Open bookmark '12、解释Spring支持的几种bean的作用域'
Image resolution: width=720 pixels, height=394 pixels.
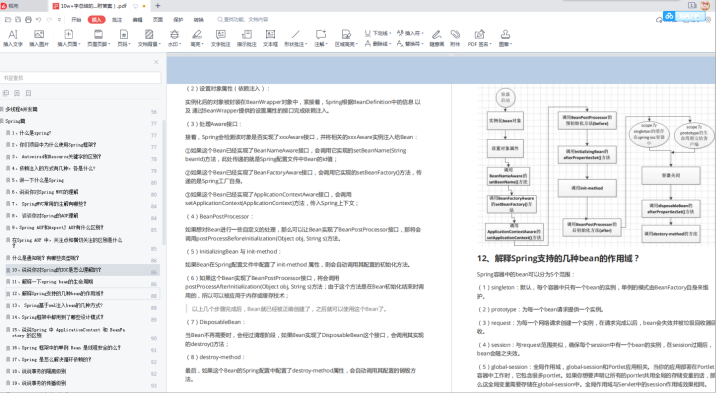point(58,293)
